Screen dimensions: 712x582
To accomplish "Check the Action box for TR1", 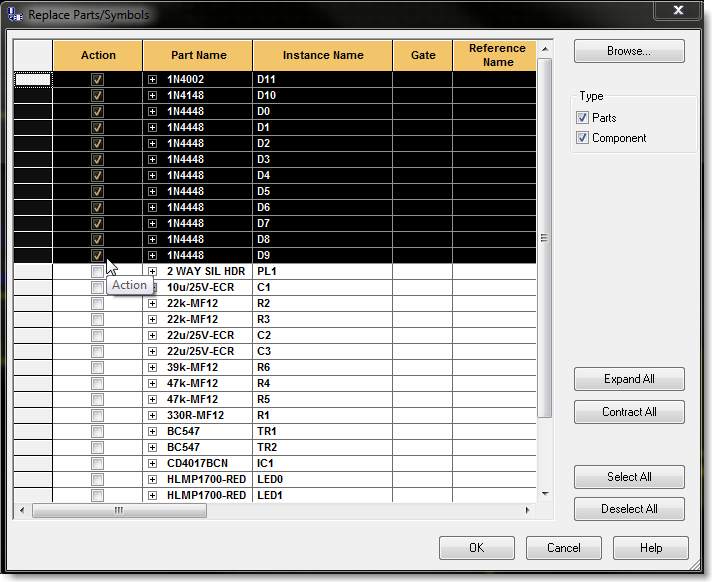I will (97, 431).
